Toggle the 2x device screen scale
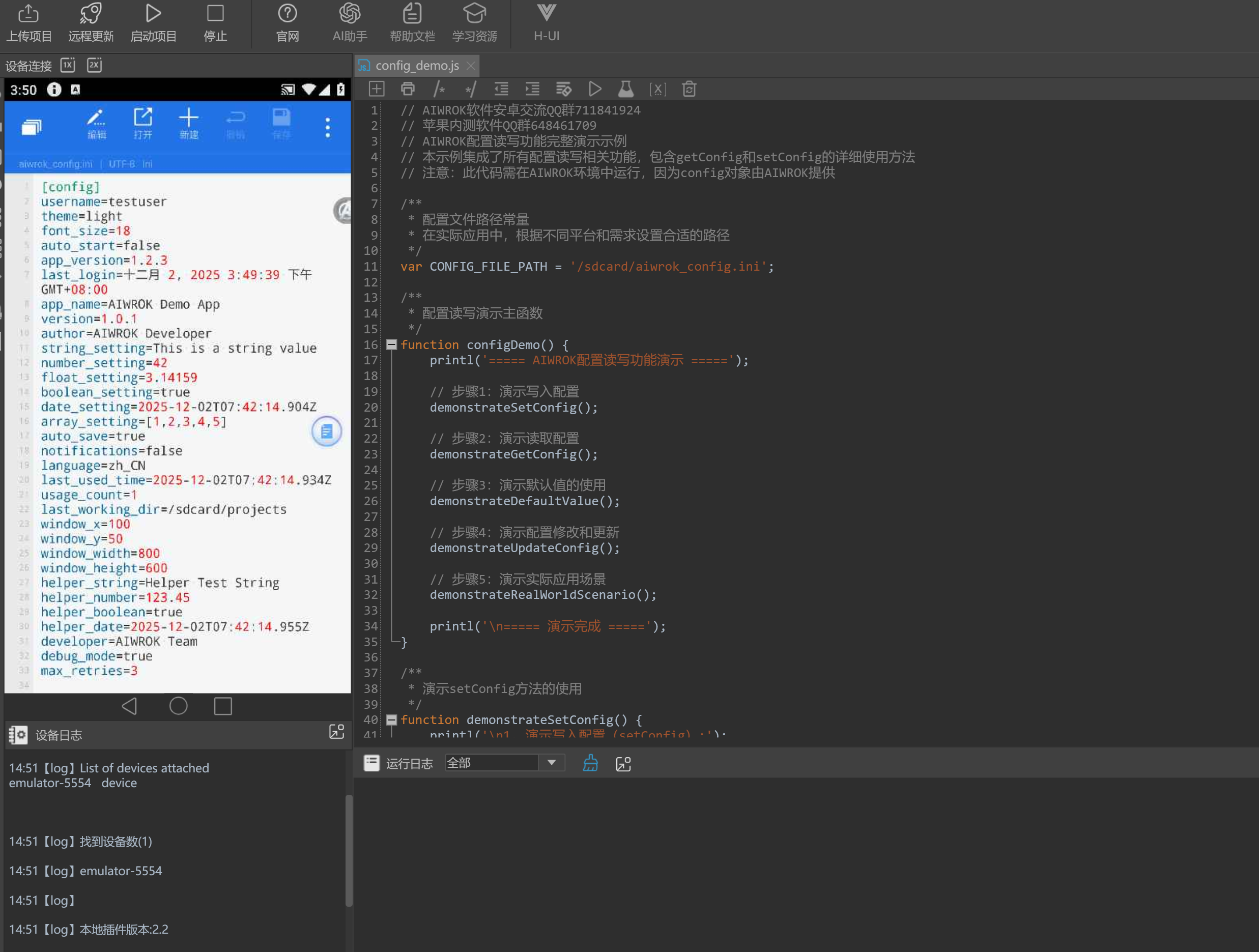1259x952 pixels. [95, 65]
